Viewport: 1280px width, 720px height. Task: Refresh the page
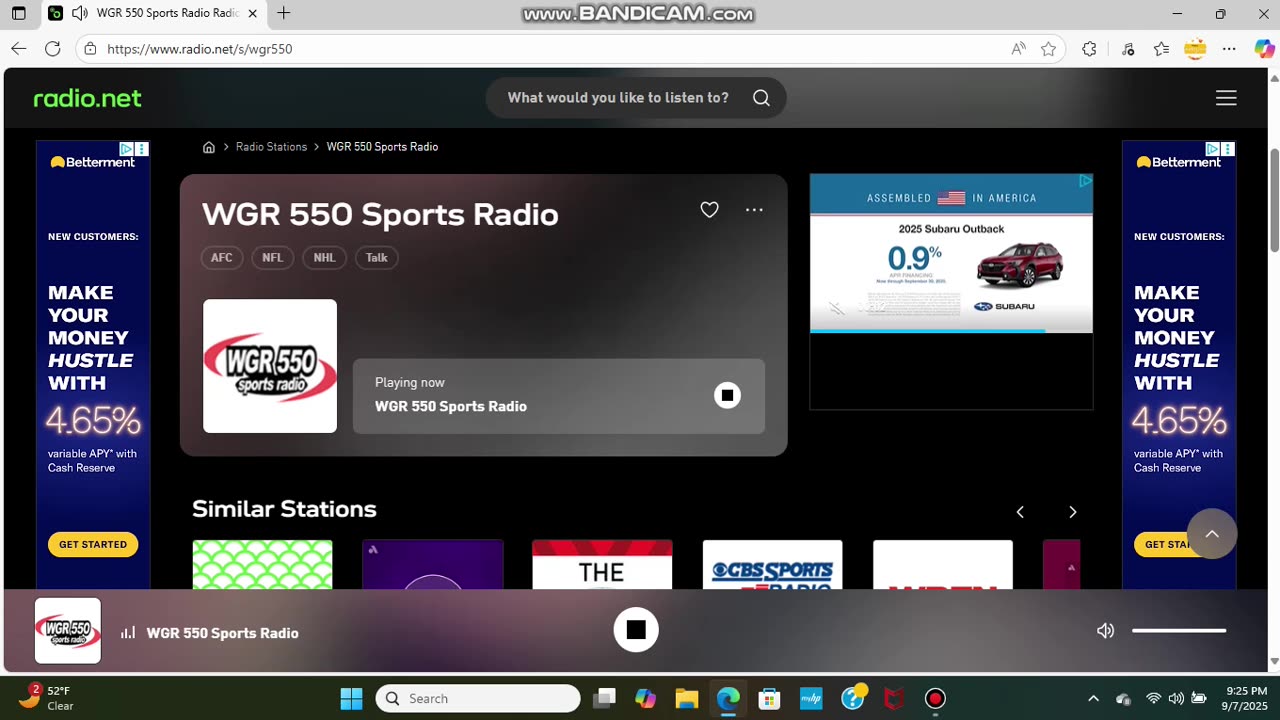(53, 49)
